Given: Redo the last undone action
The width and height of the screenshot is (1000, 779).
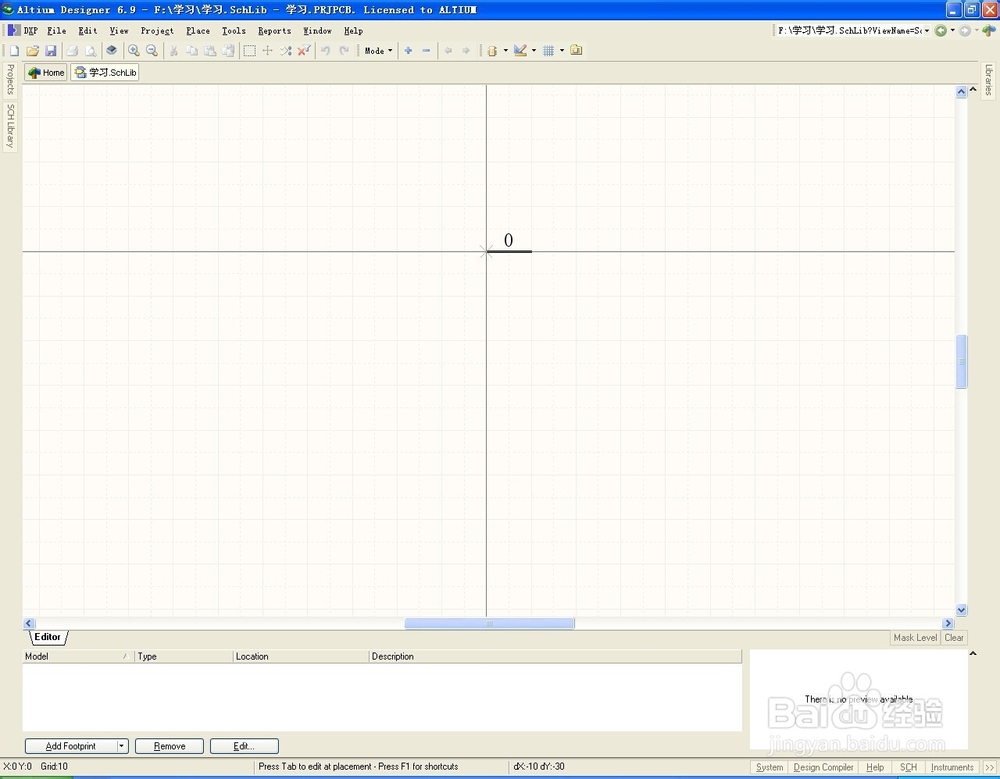Looking at the screenshot, I should click(344, 50).
